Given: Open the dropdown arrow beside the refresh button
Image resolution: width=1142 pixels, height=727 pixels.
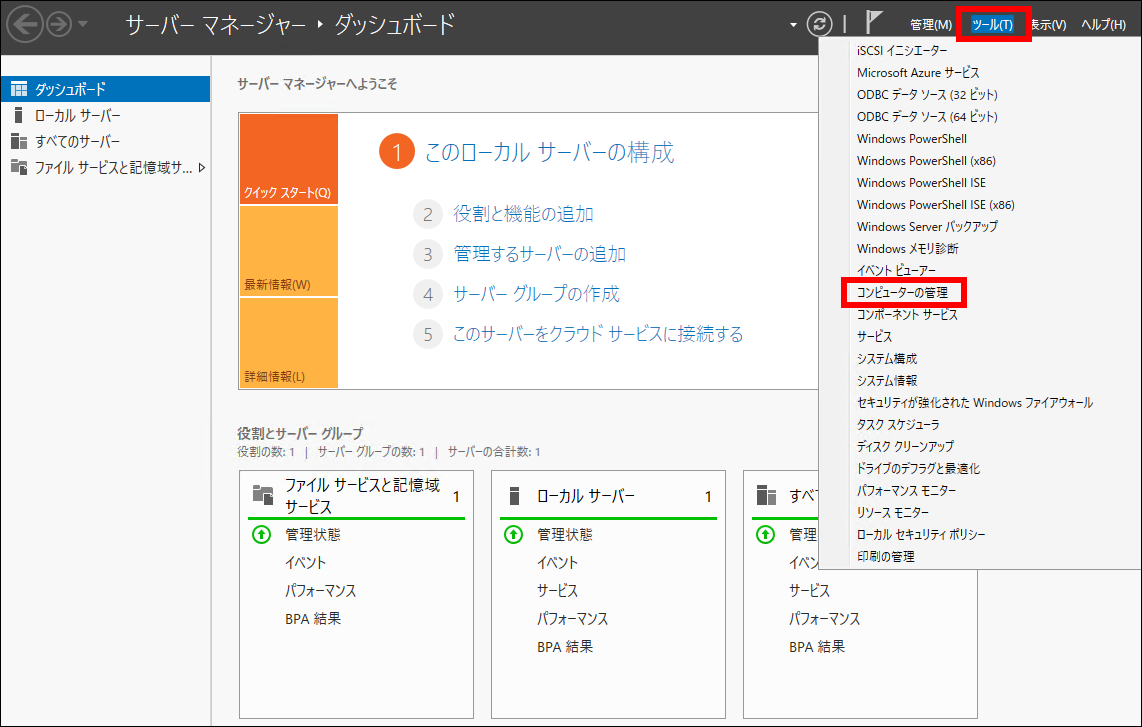Looking at the screenshot, I should (x=793, y=23).
